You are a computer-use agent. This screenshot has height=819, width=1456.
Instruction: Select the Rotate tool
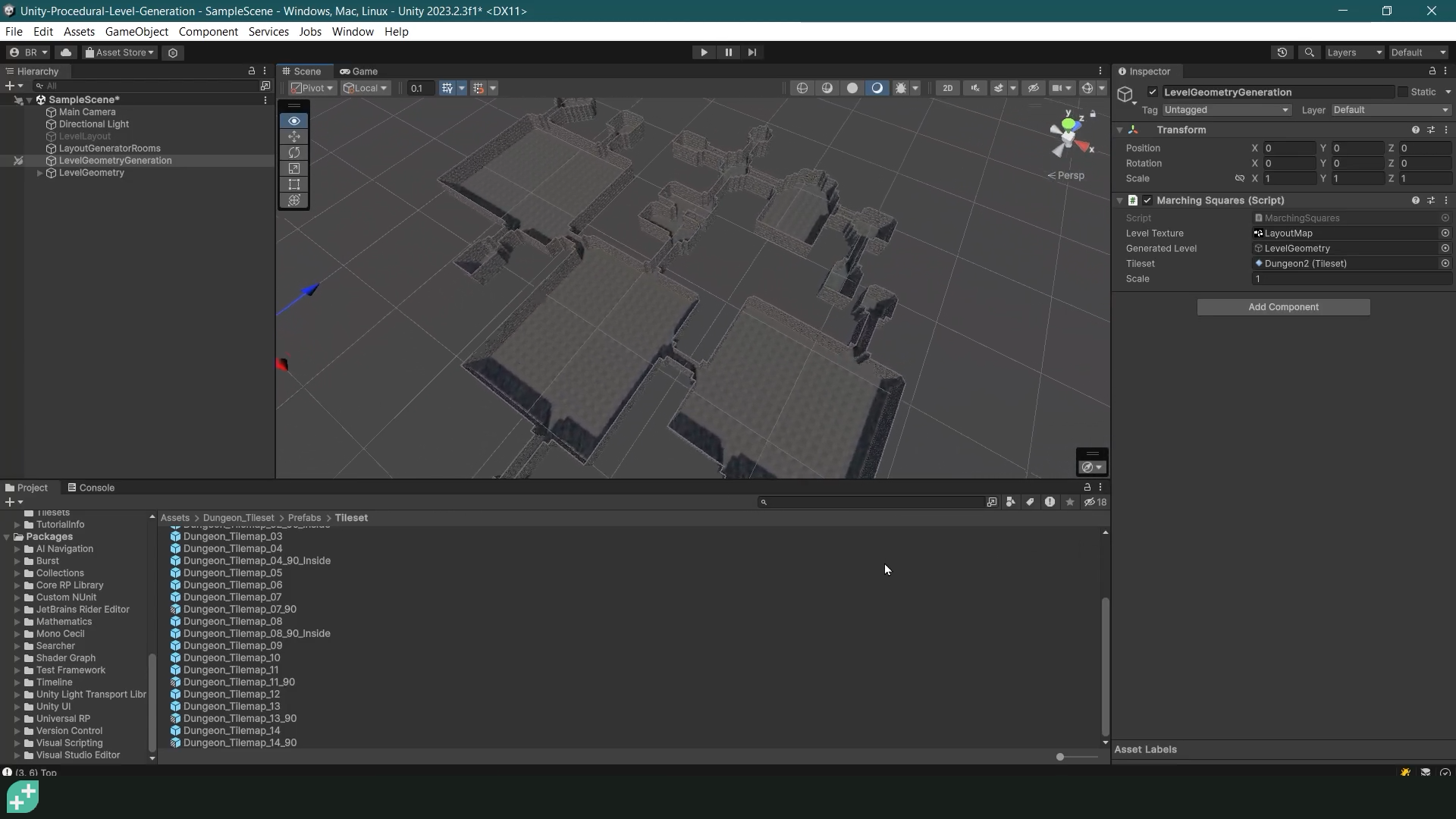click(x=294, y=152)
